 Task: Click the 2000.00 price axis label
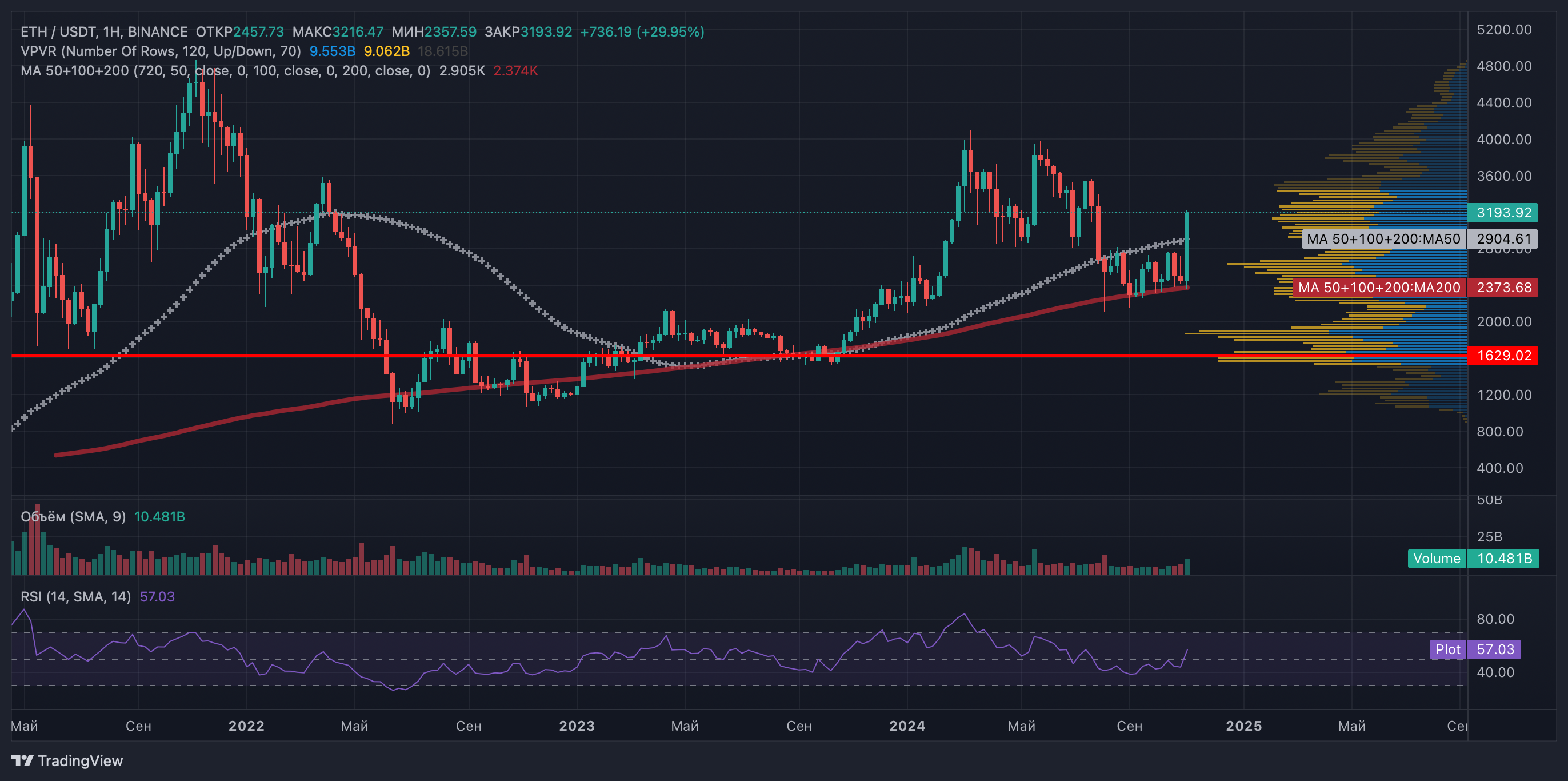(x=1504, y=322)
